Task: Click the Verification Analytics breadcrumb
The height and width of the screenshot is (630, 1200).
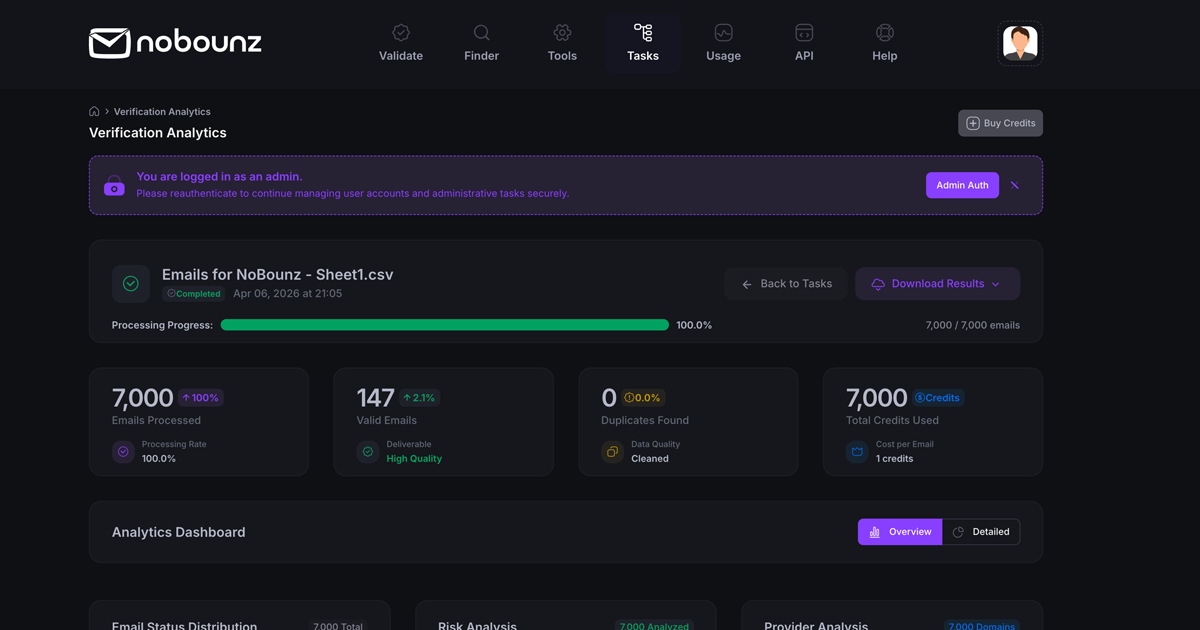Action: 162,112
